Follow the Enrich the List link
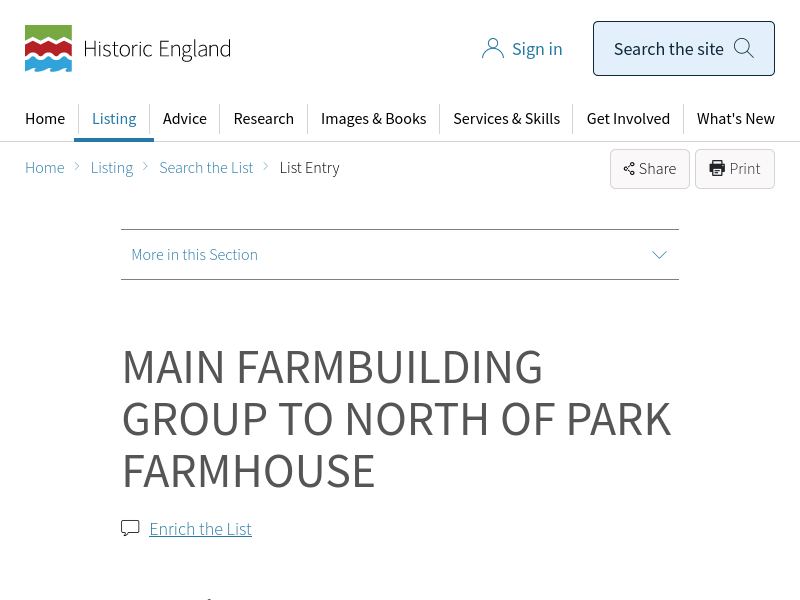 coord(200,529)
